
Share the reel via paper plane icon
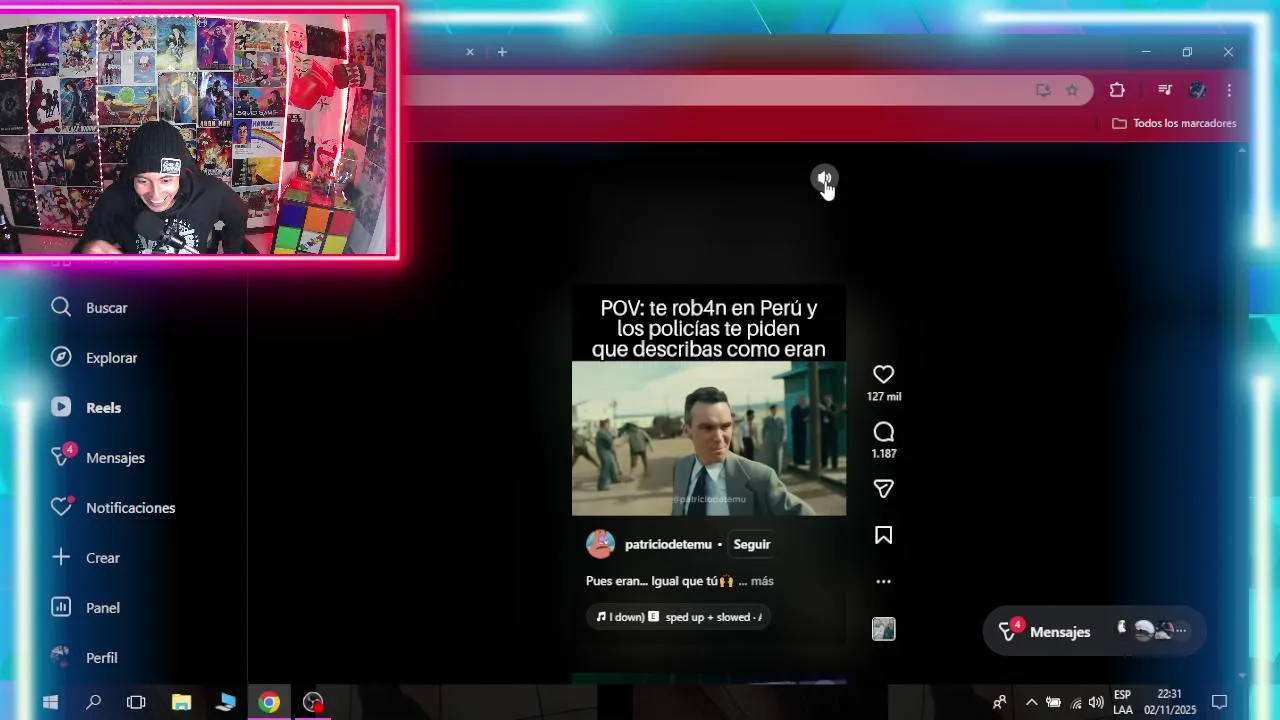[x=883, y=488]
